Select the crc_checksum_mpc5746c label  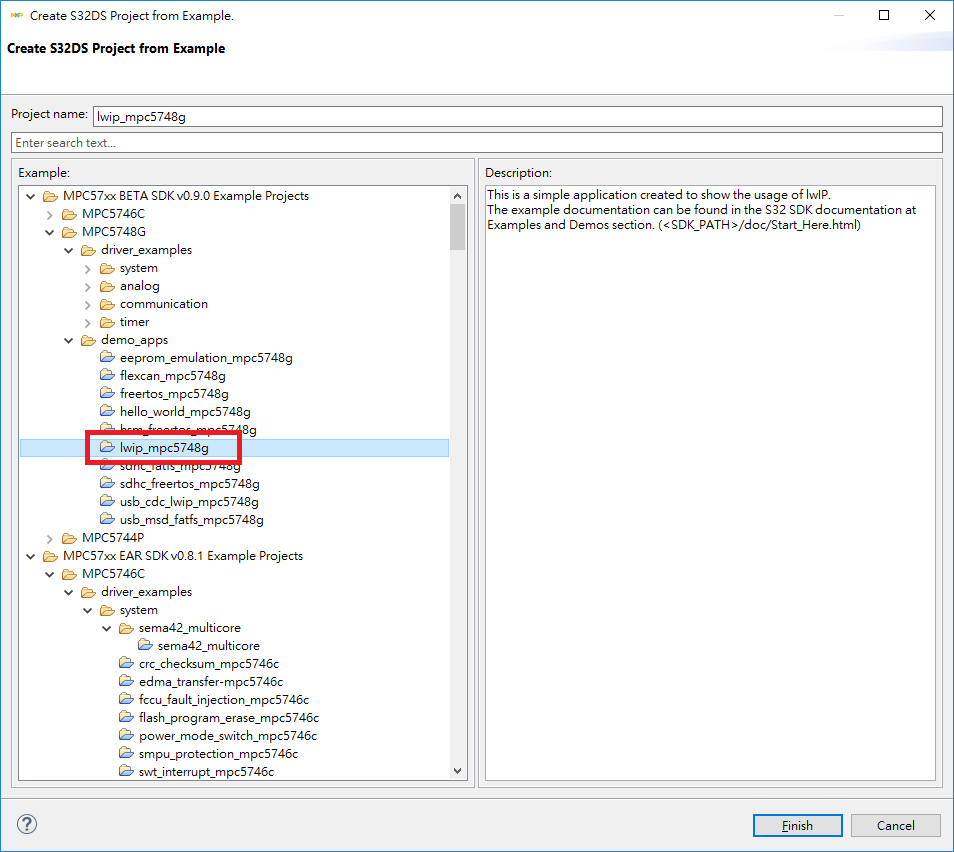(209, 664)
